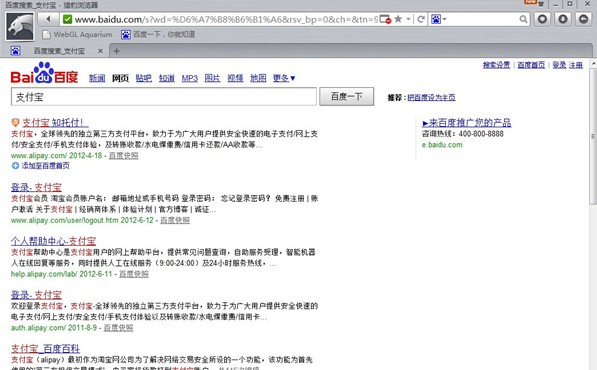Click the 注册 link in the page's top-right corner
This screenshot has width=597, height=370.
point(576,65)
